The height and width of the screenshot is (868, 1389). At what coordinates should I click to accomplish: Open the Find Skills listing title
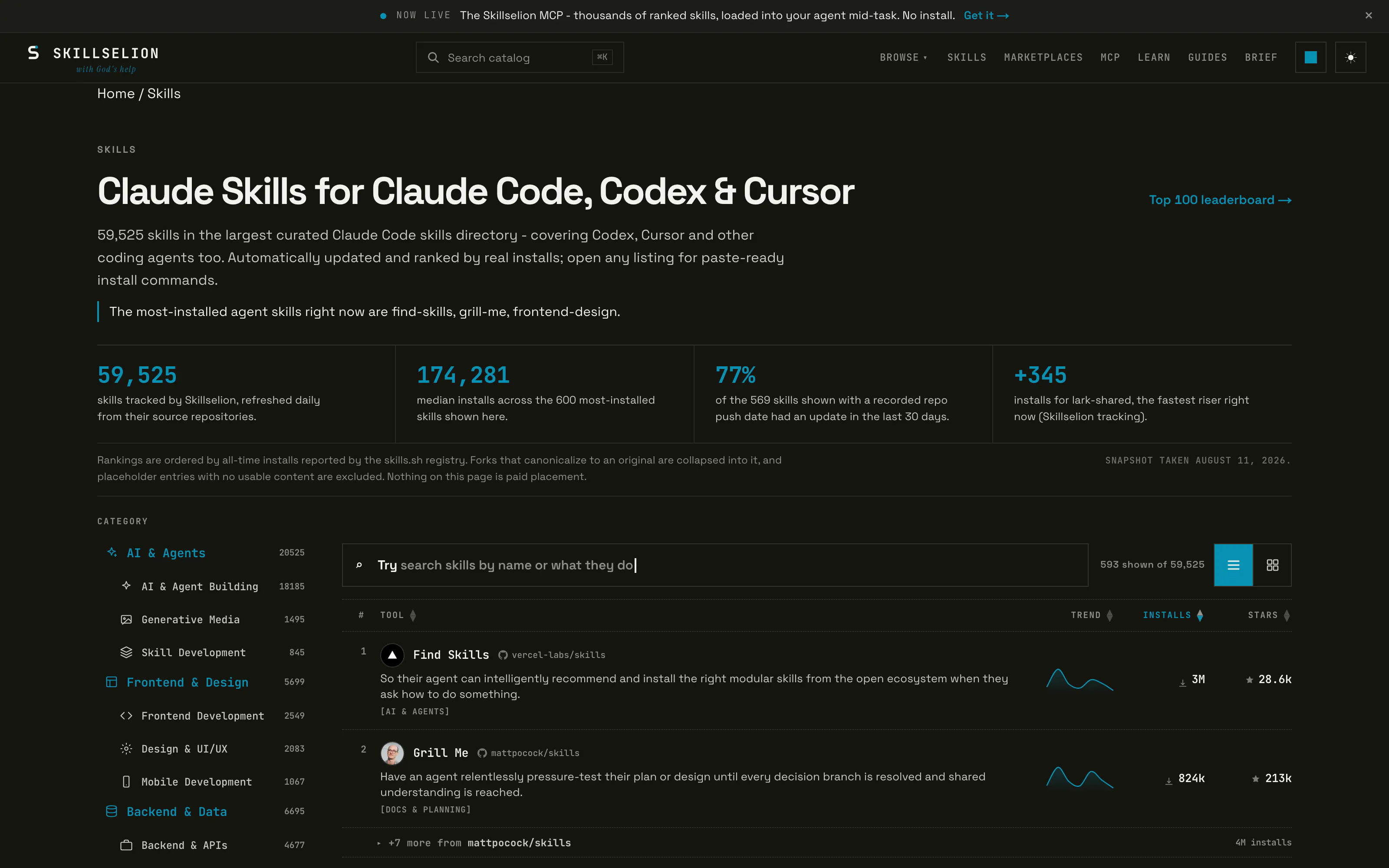451,655
